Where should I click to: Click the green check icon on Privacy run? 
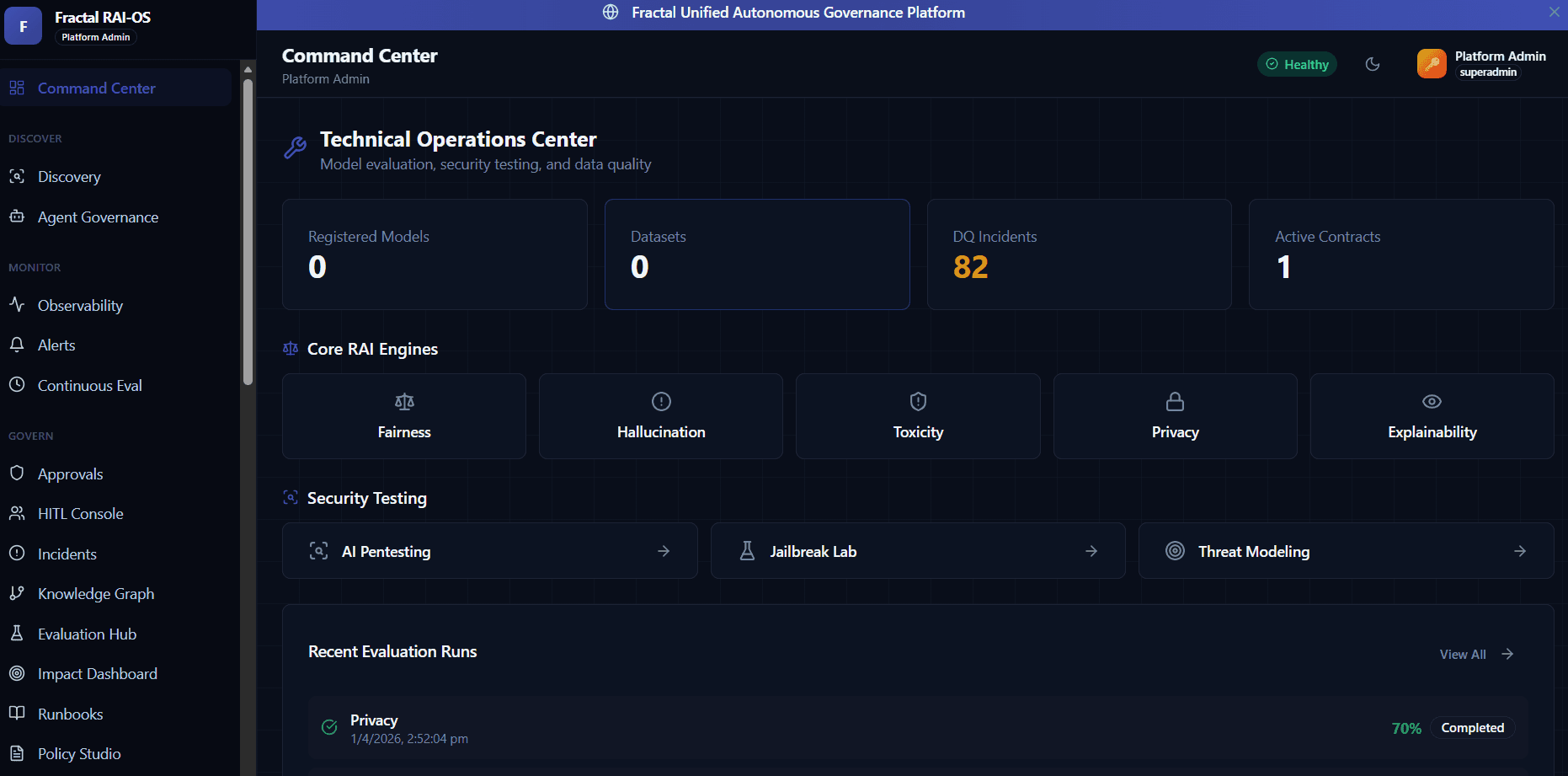click(x=329, y=727)
